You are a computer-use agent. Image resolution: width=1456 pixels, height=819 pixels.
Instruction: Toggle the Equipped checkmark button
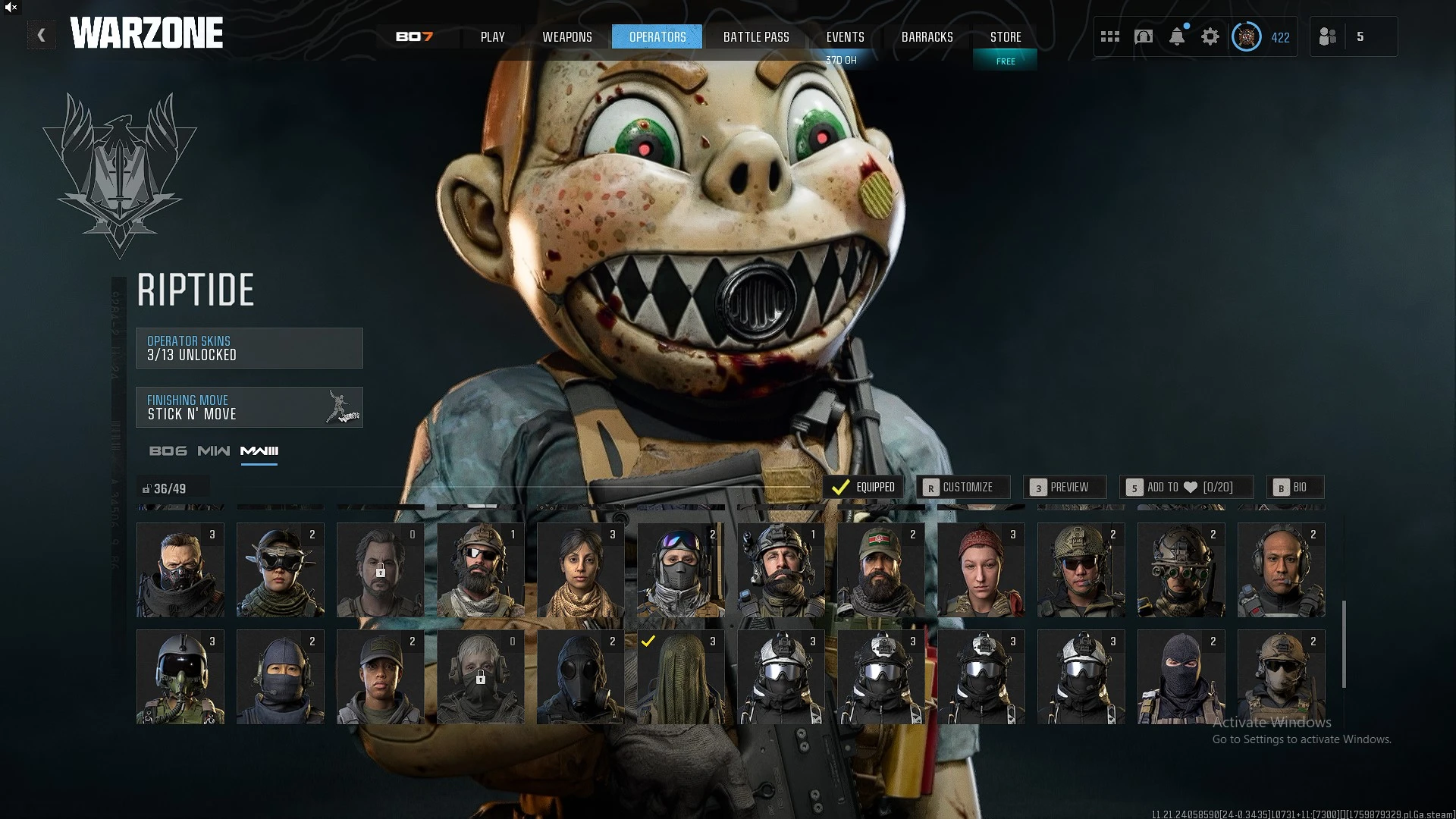tap(864, 487)
